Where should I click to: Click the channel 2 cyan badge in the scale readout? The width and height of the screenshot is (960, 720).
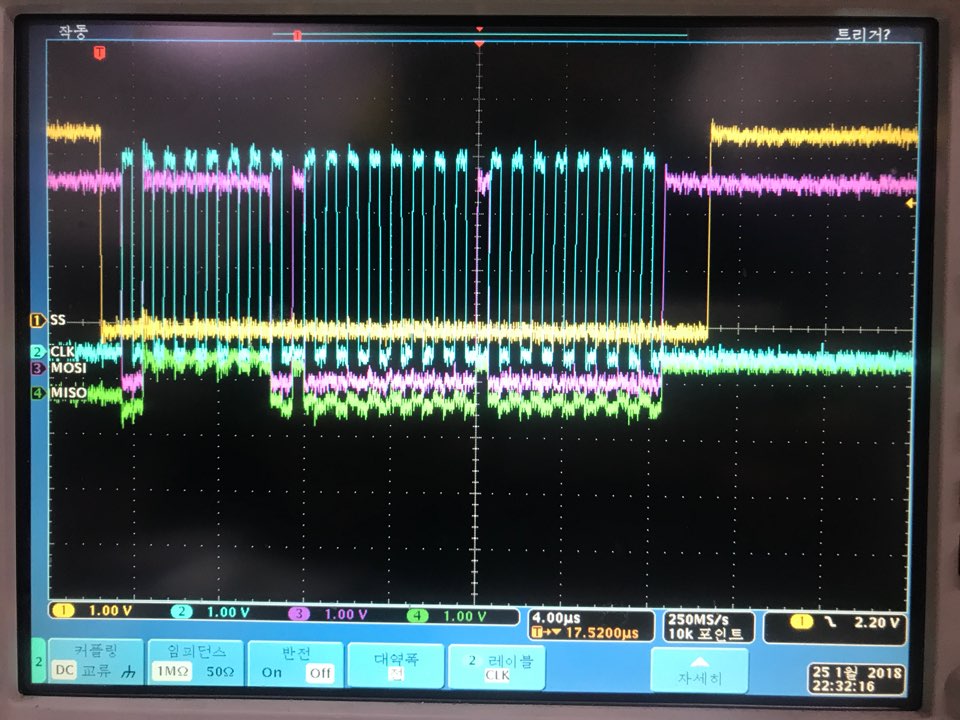(x=181, y=611)
